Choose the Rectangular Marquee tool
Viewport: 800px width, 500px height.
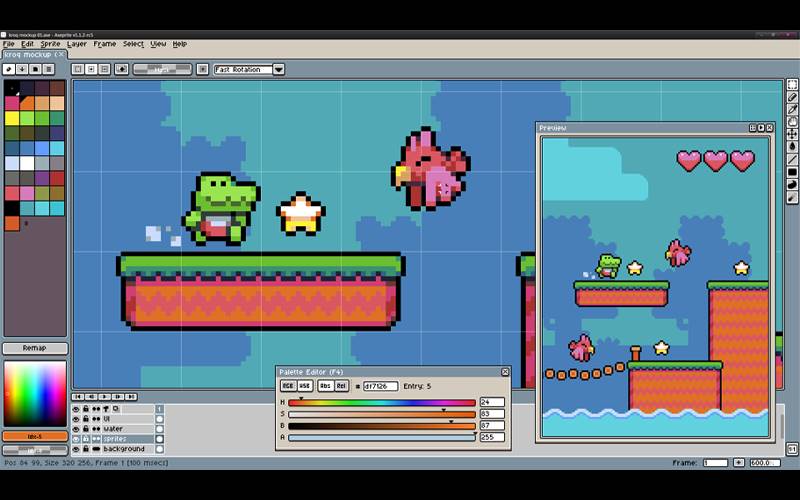(x=792, y=85)
